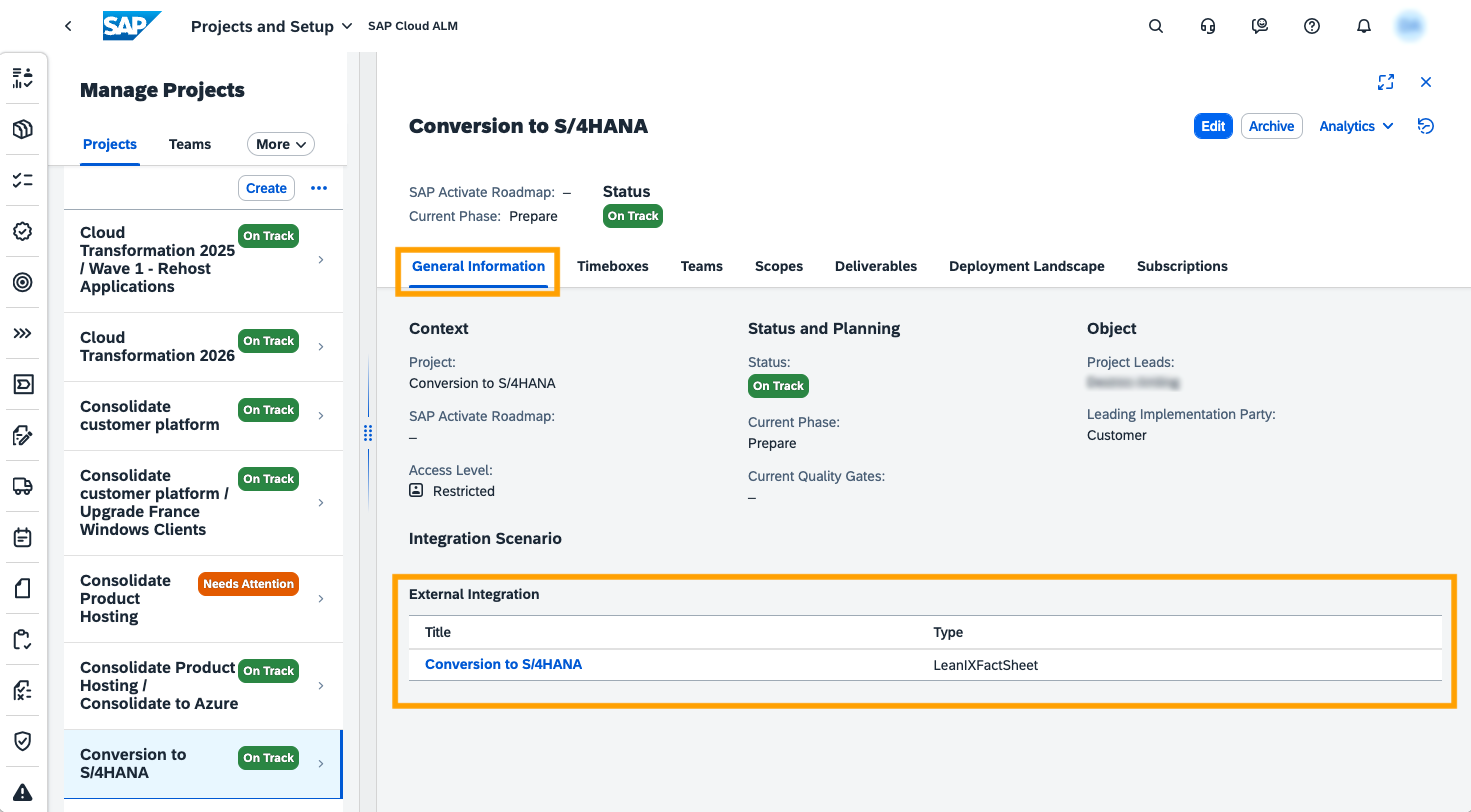The width and height of the screenshot is (1471, 812).
Task: Open the Analytics dropdown
Action: pyautogui.click(x=1356, y=126)
